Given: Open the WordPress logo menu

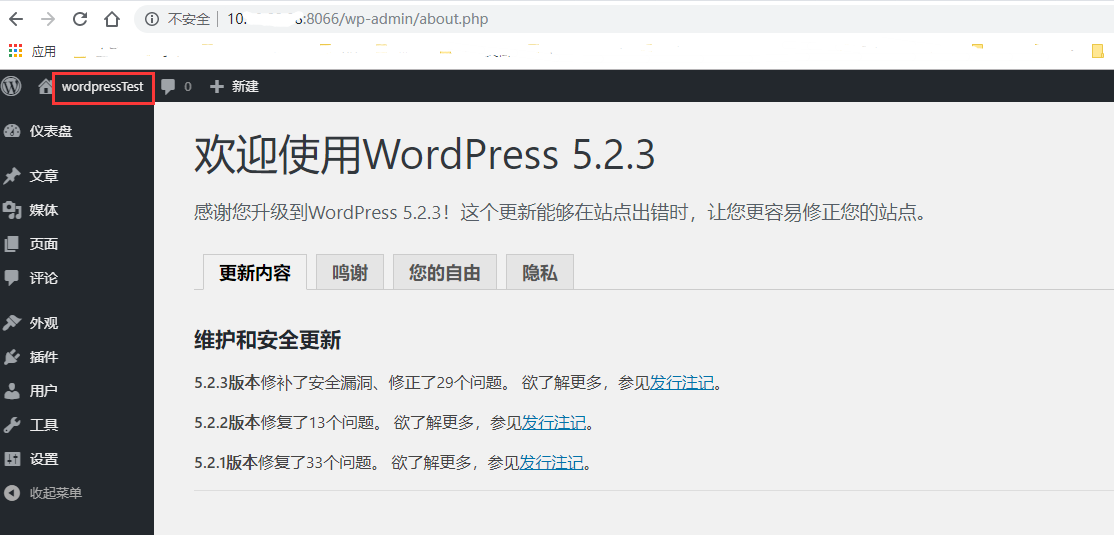Looking at the screenshot, I should pyautogui.click(x=11, y=86).
